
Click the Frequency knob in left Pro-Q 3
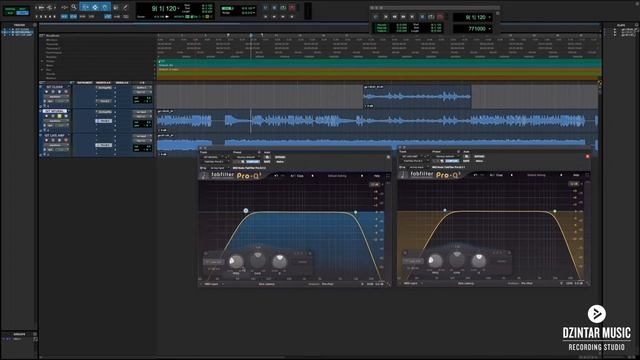pos(236,261)
